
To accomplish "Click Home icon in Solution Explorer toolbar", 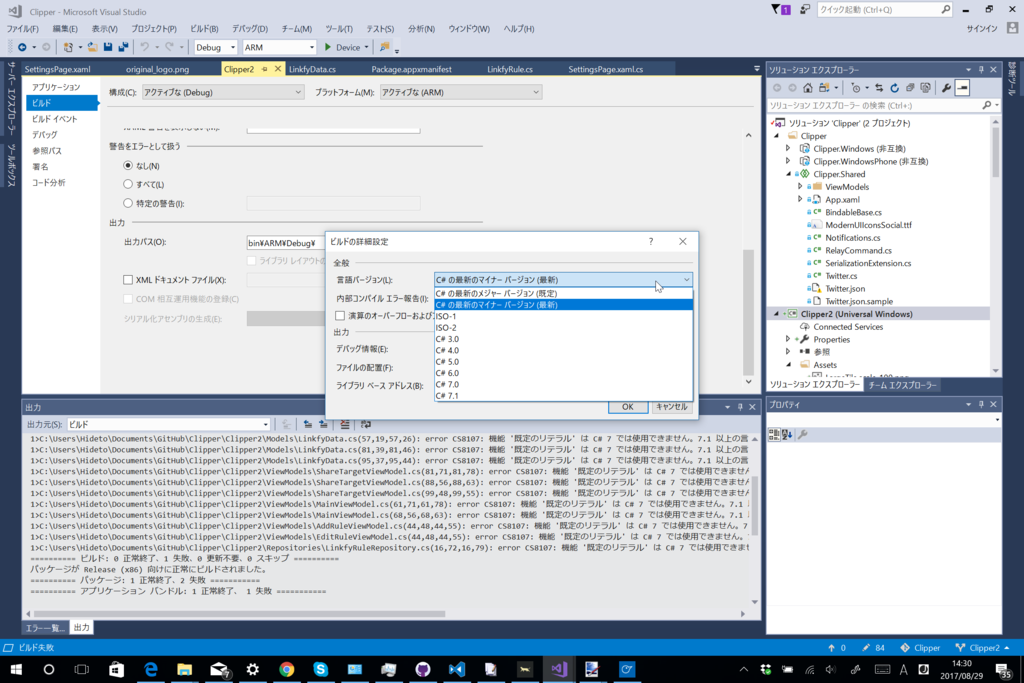I will click(808, 87).
